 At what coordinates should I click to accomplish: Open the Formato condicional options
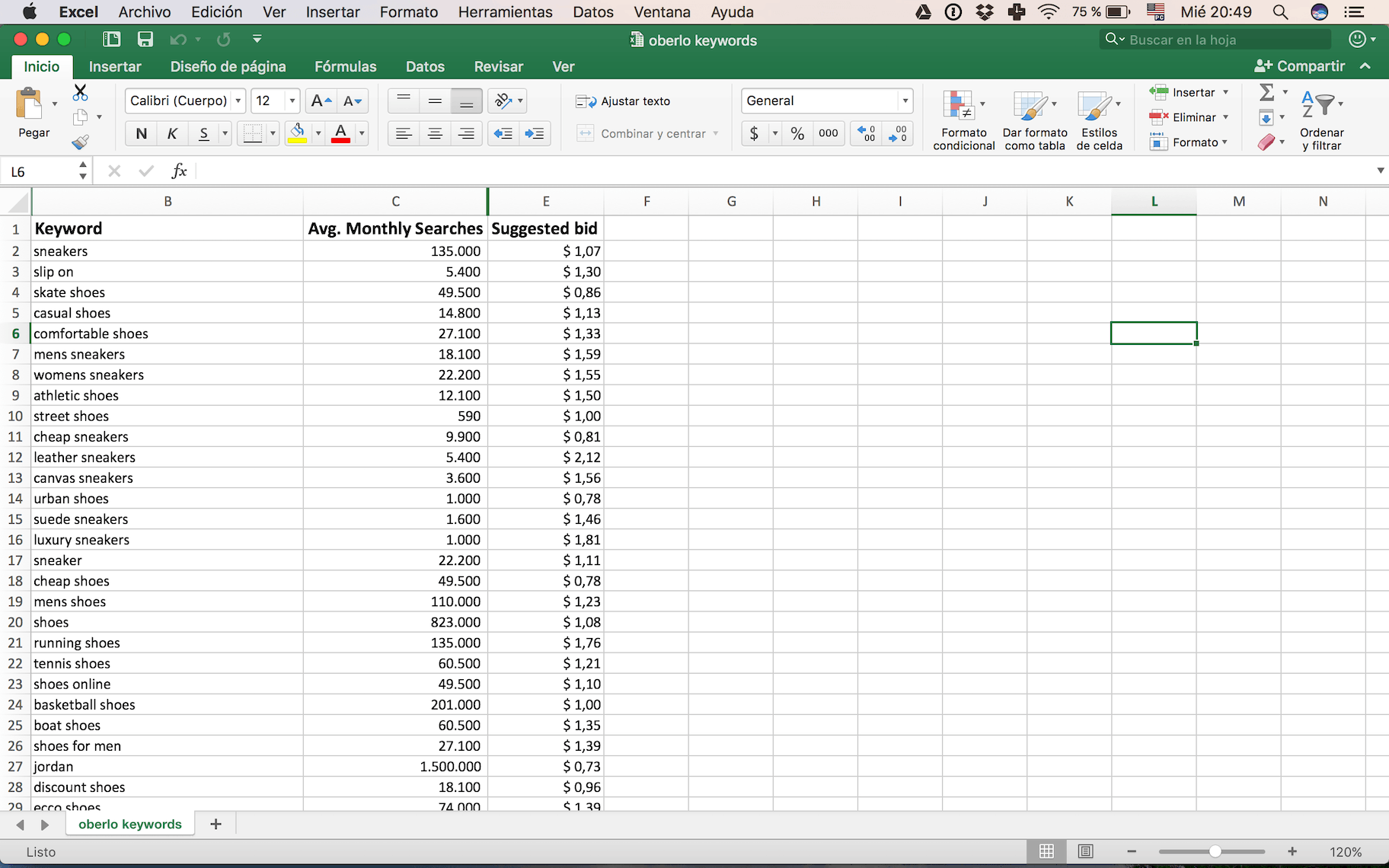pos(962,118)
